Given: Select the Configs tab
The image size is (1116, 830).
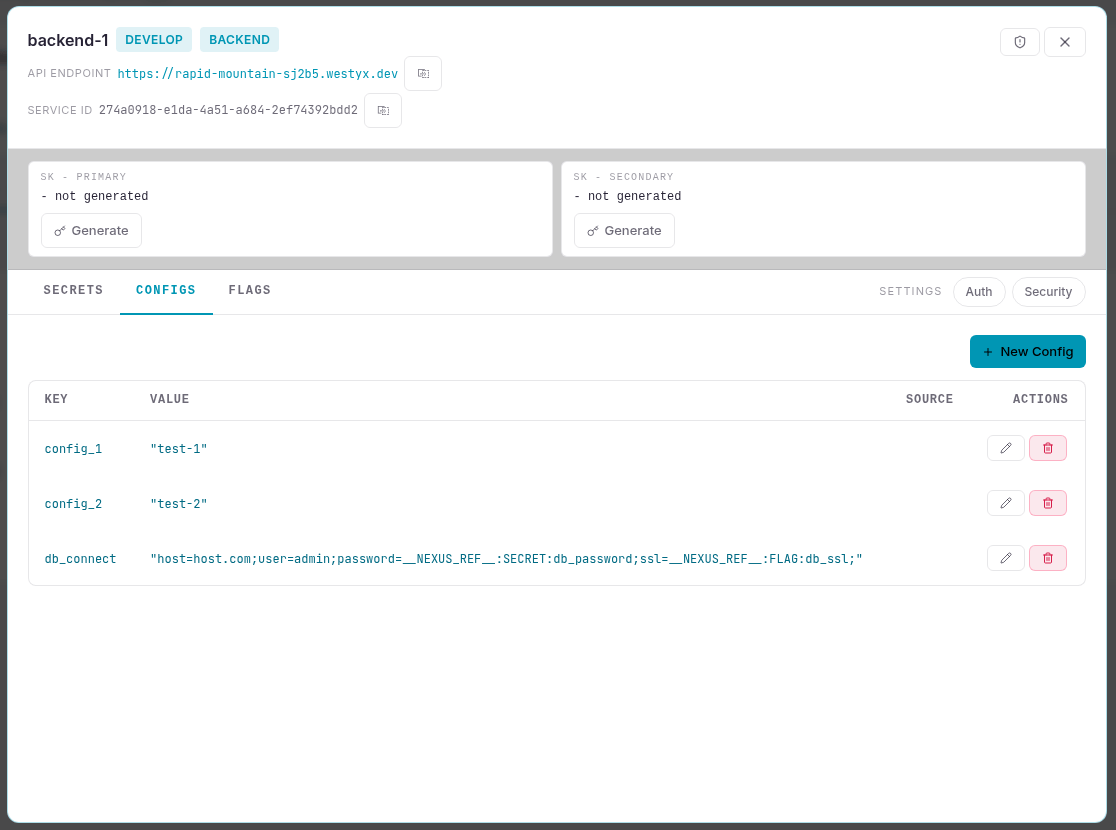Looking at the screenshot, I should coord(166,290).
